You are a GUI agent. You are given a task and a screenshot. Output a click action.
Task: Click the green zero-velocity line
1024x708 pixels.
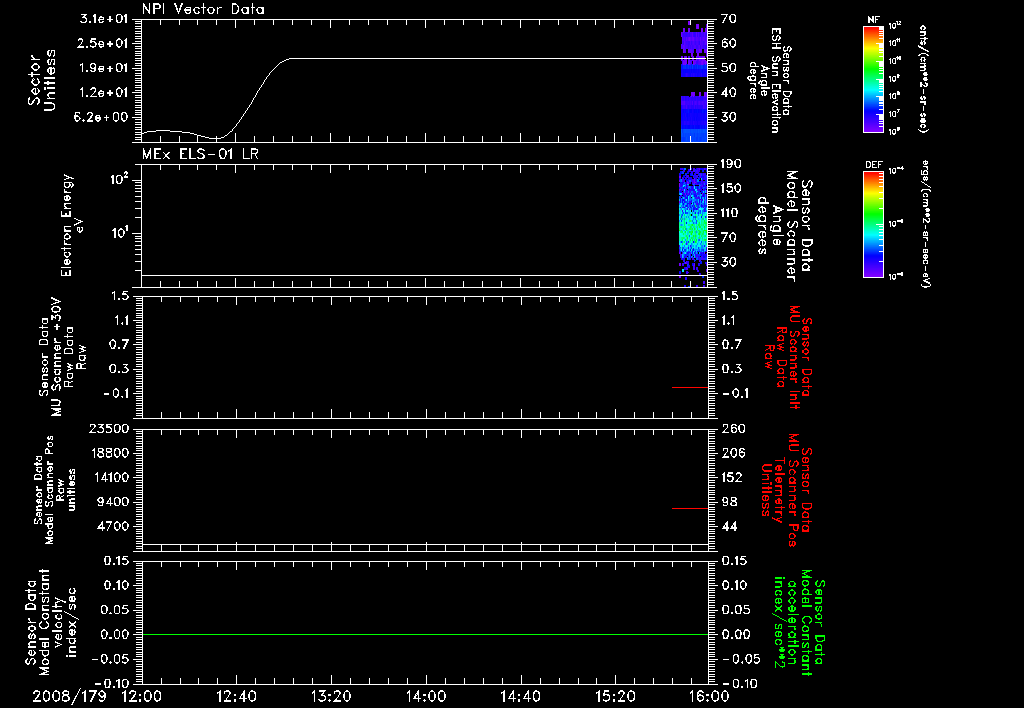[x=425, y=634]
